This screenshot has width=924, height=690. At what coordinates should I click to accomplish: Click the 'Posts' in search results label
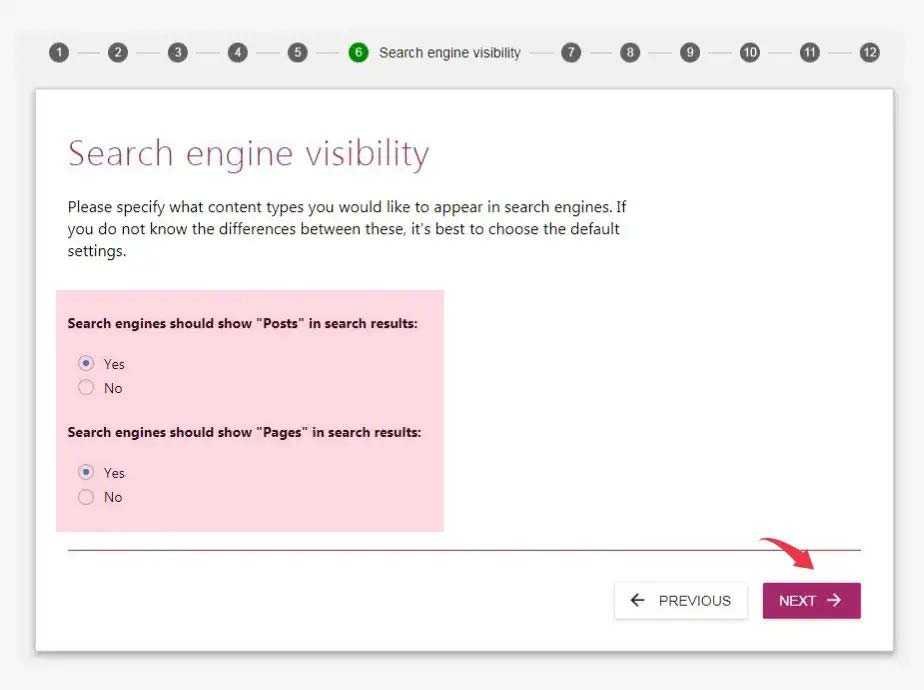pos(242,323)
